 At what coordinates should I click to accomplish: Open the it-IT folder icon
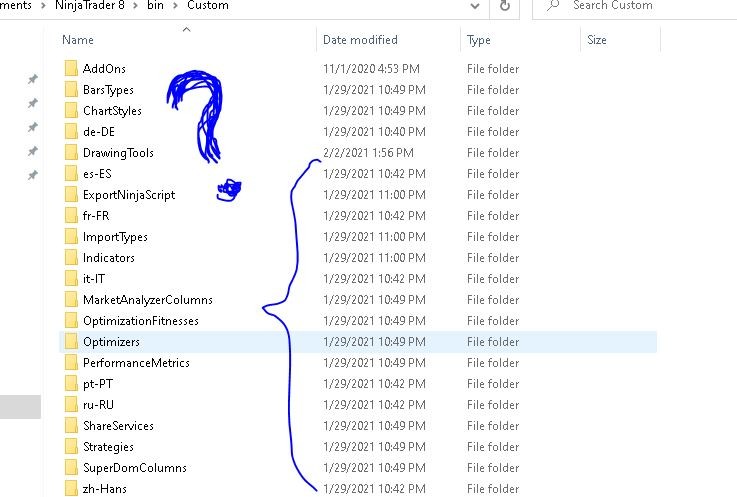71,278
